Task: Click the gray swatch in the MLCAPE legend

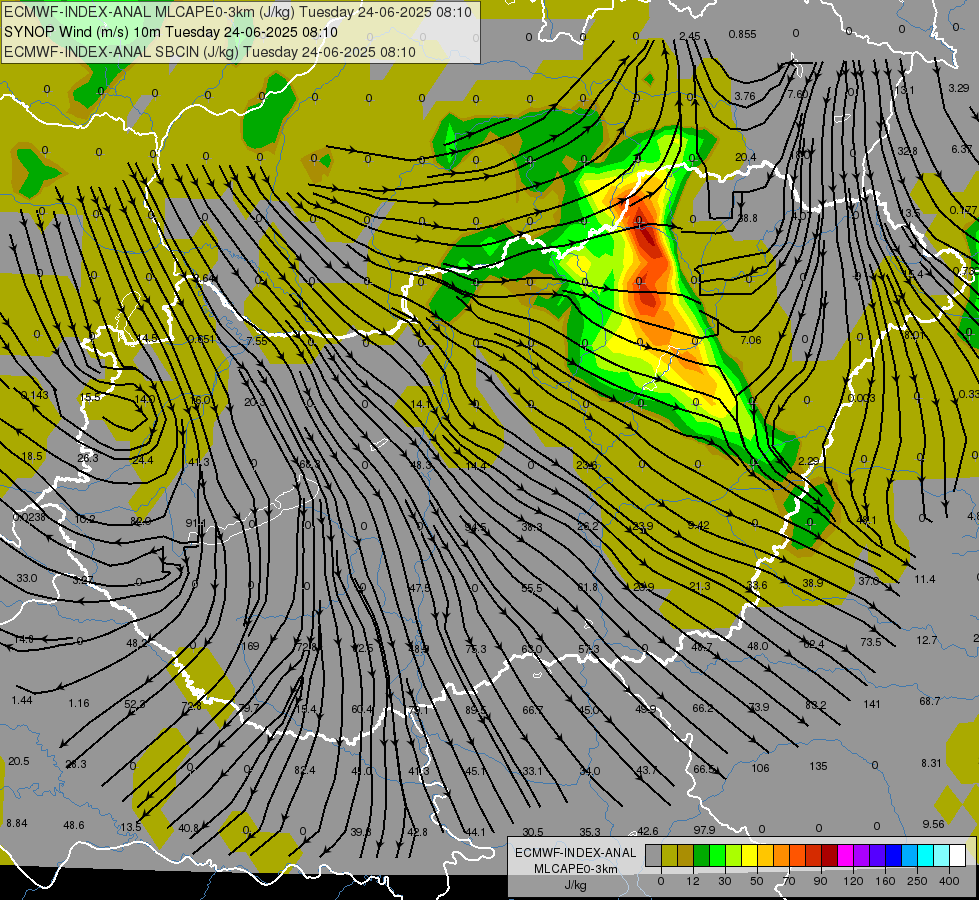Action: point(653,855)
